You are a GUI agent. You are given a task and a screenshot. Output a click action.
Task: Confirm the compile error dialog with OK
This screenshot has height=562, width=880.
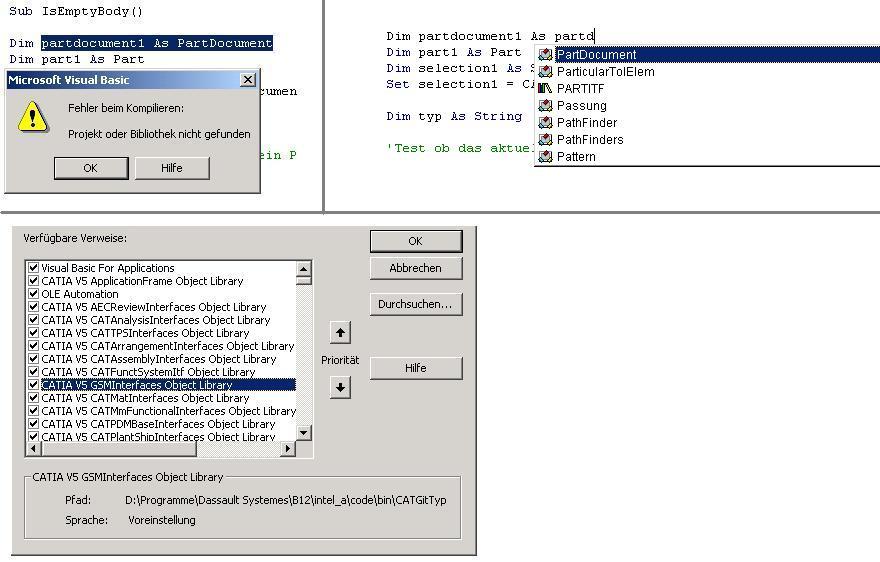point(91,168)
